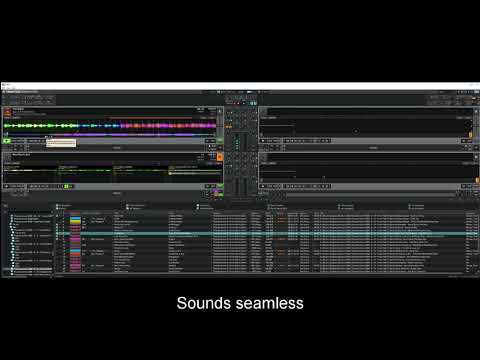Click the search icon at the browser's top-left
The image size is (480, 360).
(5, 206)
